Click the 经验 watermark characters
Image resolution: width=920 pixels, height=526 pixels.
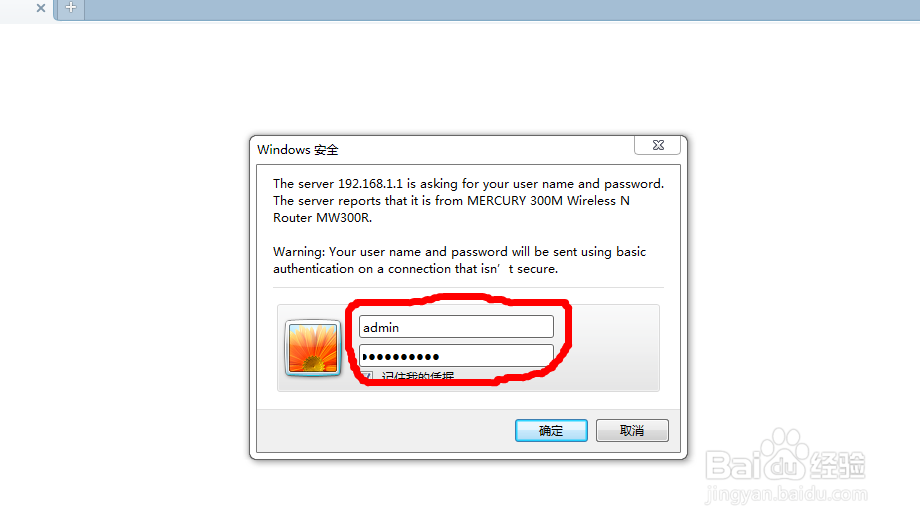click(838, 466)
